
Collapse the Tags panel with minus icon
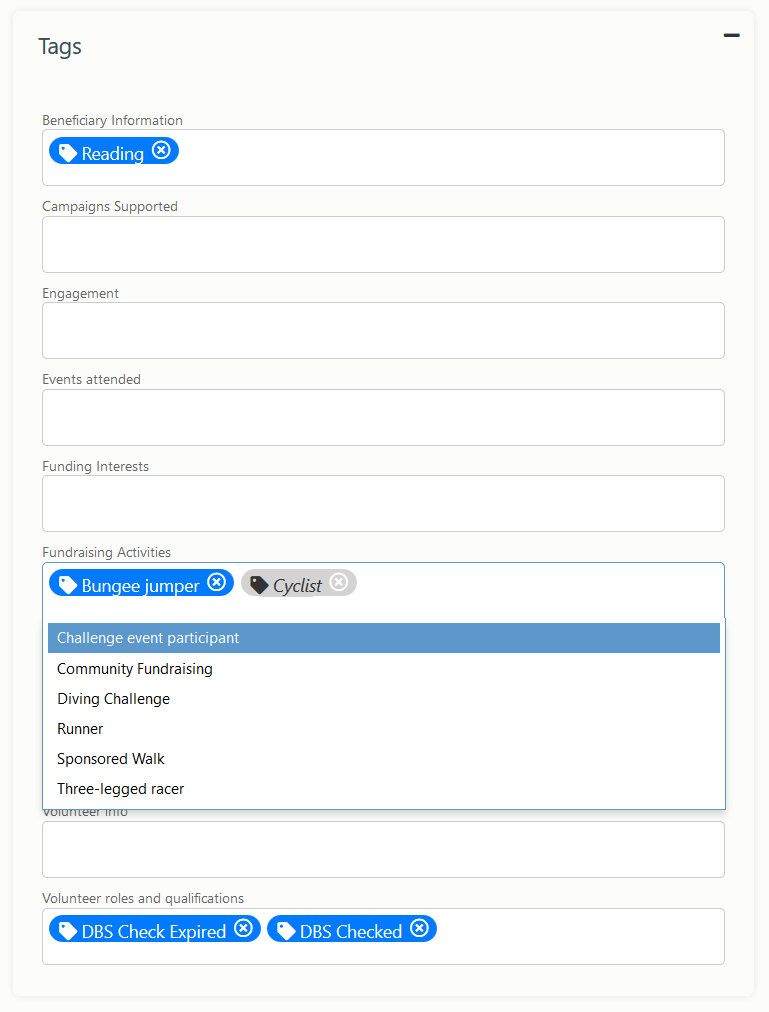[x=732, y=35]
